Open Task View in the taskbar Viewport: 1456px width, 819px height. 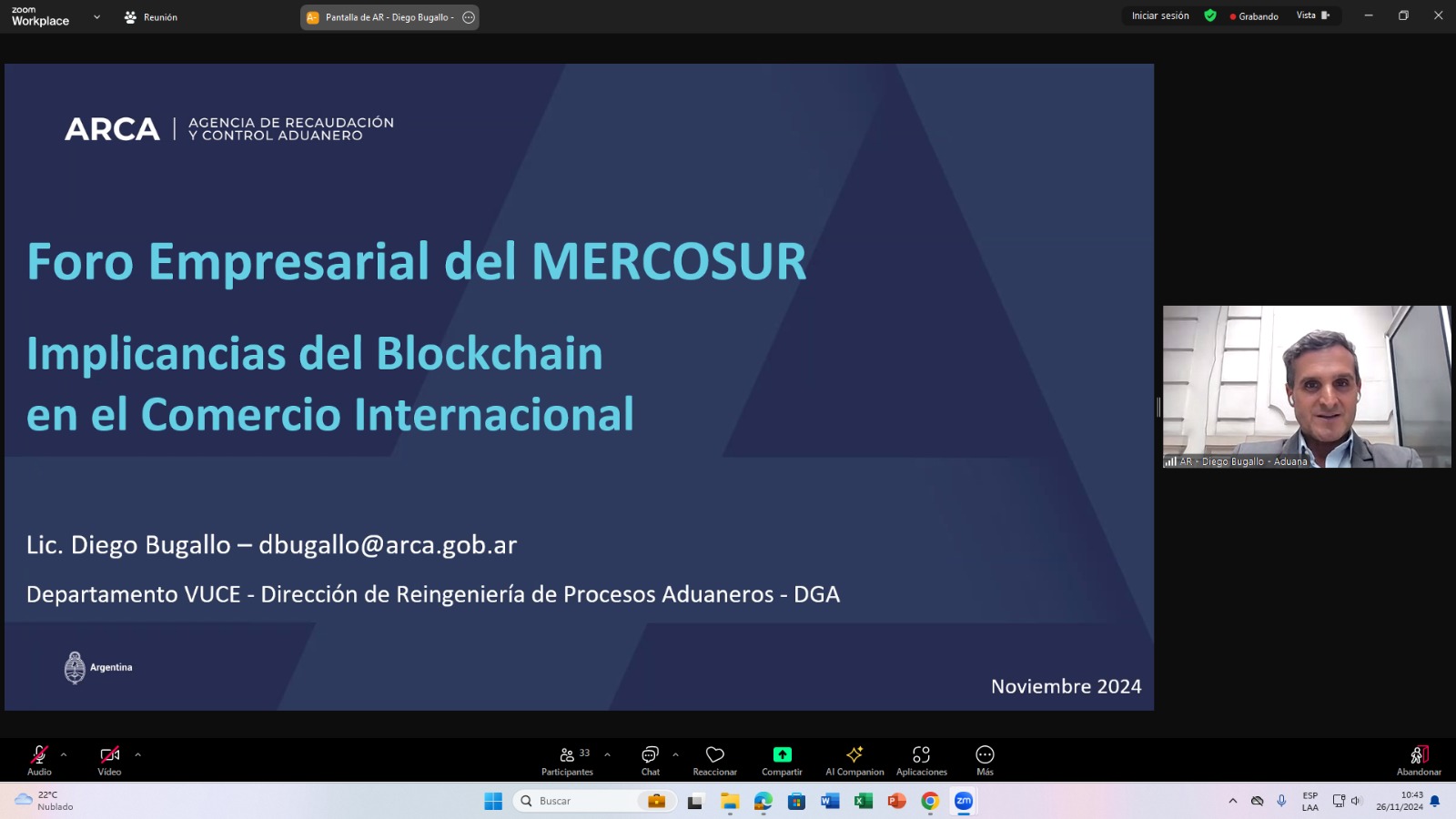point(695,801)
